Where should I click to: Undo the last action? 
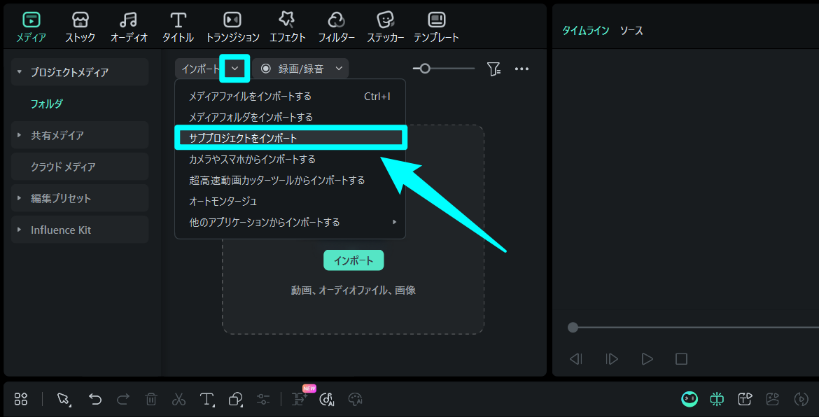click(95, 399)
